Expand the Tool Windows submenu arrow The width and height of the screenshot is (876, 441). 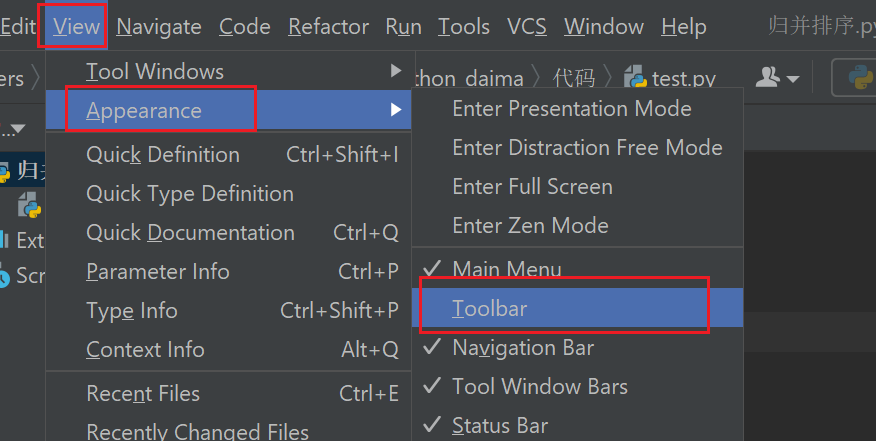point(396,70)
